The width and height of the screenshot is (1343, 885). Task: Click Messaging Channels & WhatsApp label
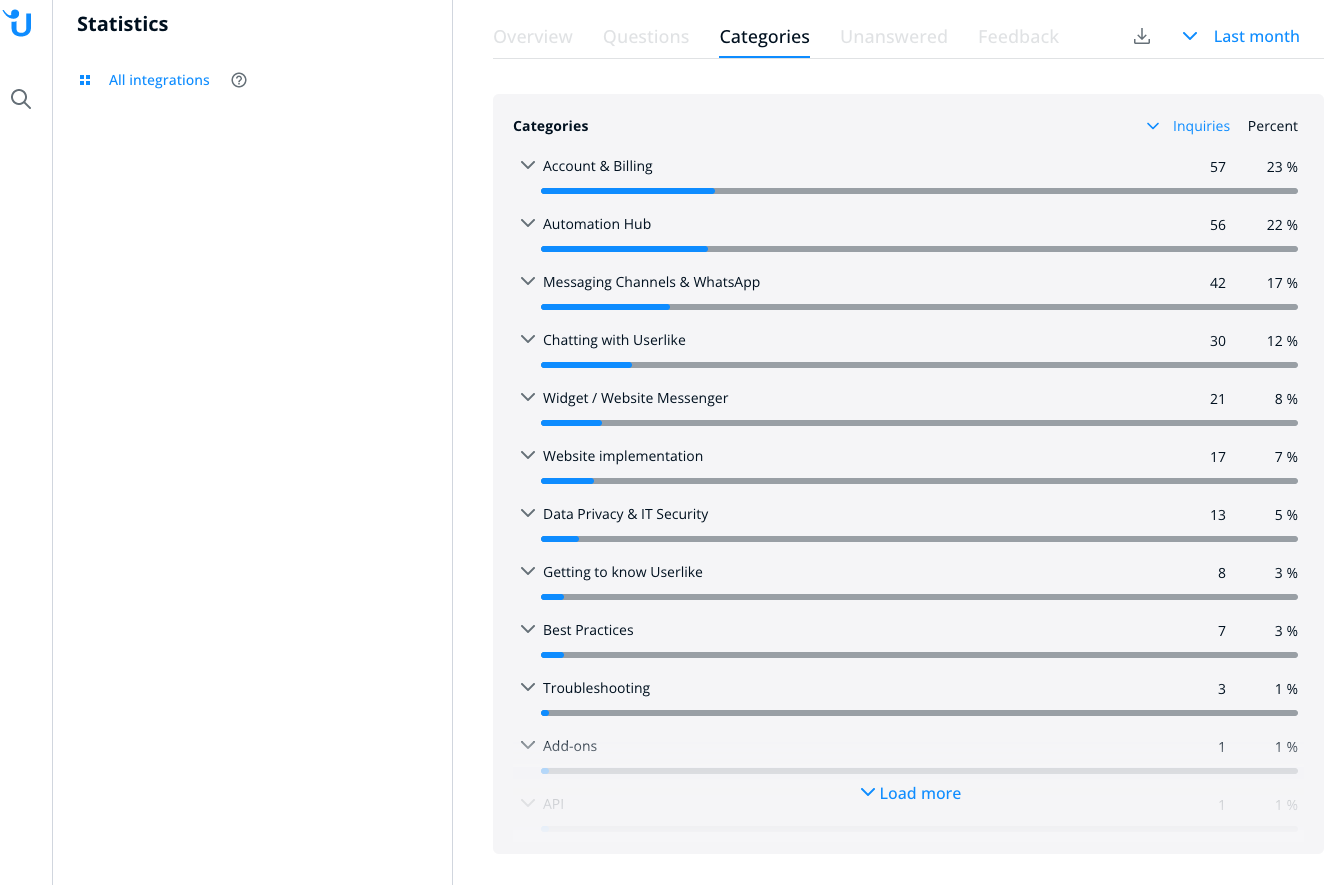pyautogui.click(x=651, y=282)
